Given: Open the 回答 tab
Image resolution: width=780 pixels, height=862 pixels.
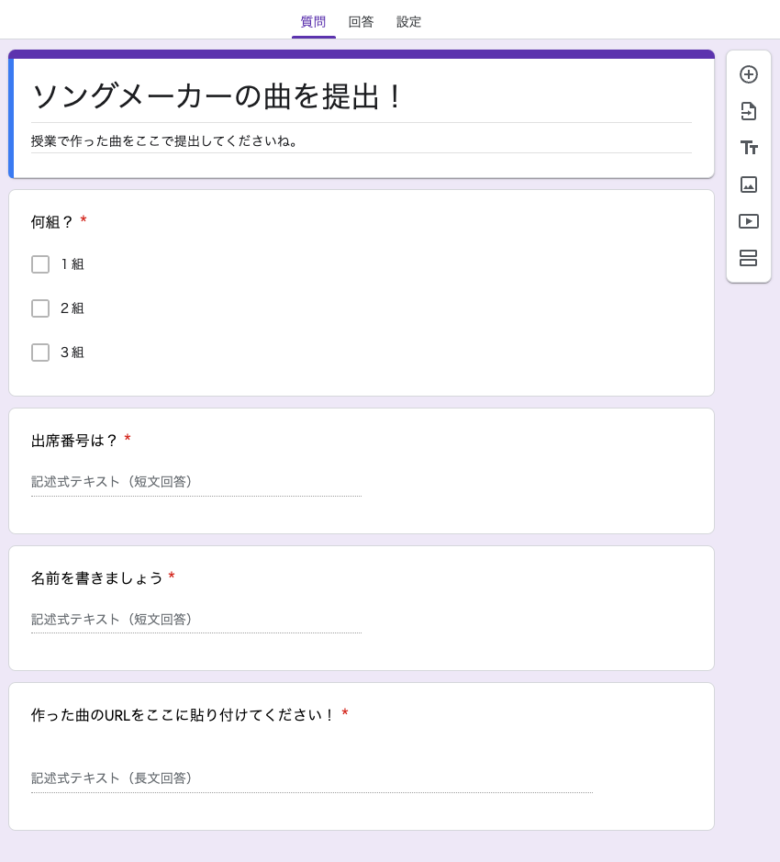Looking at the screenshot, I should click(x=361, y=22).
